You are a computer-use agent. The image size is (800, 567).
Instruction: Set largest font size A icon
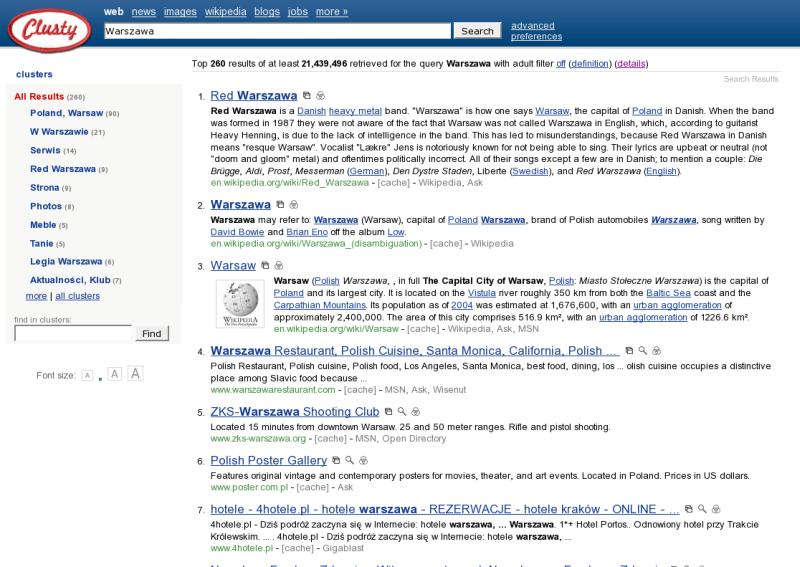(x=135, y=374)
